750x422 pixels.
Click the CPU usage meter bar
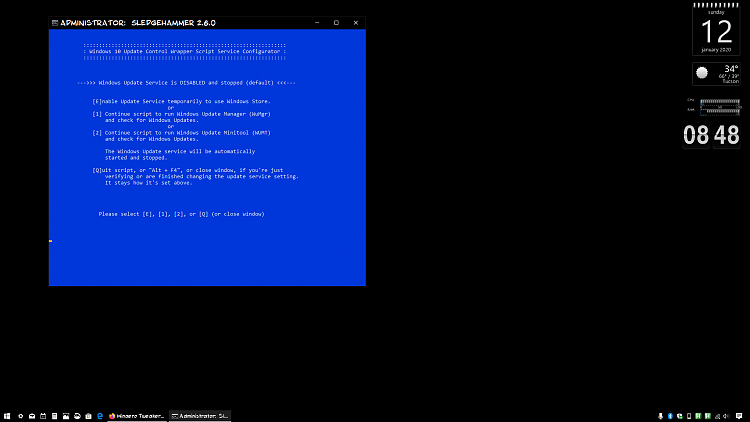pyautogui.click(x=720, y=101)
